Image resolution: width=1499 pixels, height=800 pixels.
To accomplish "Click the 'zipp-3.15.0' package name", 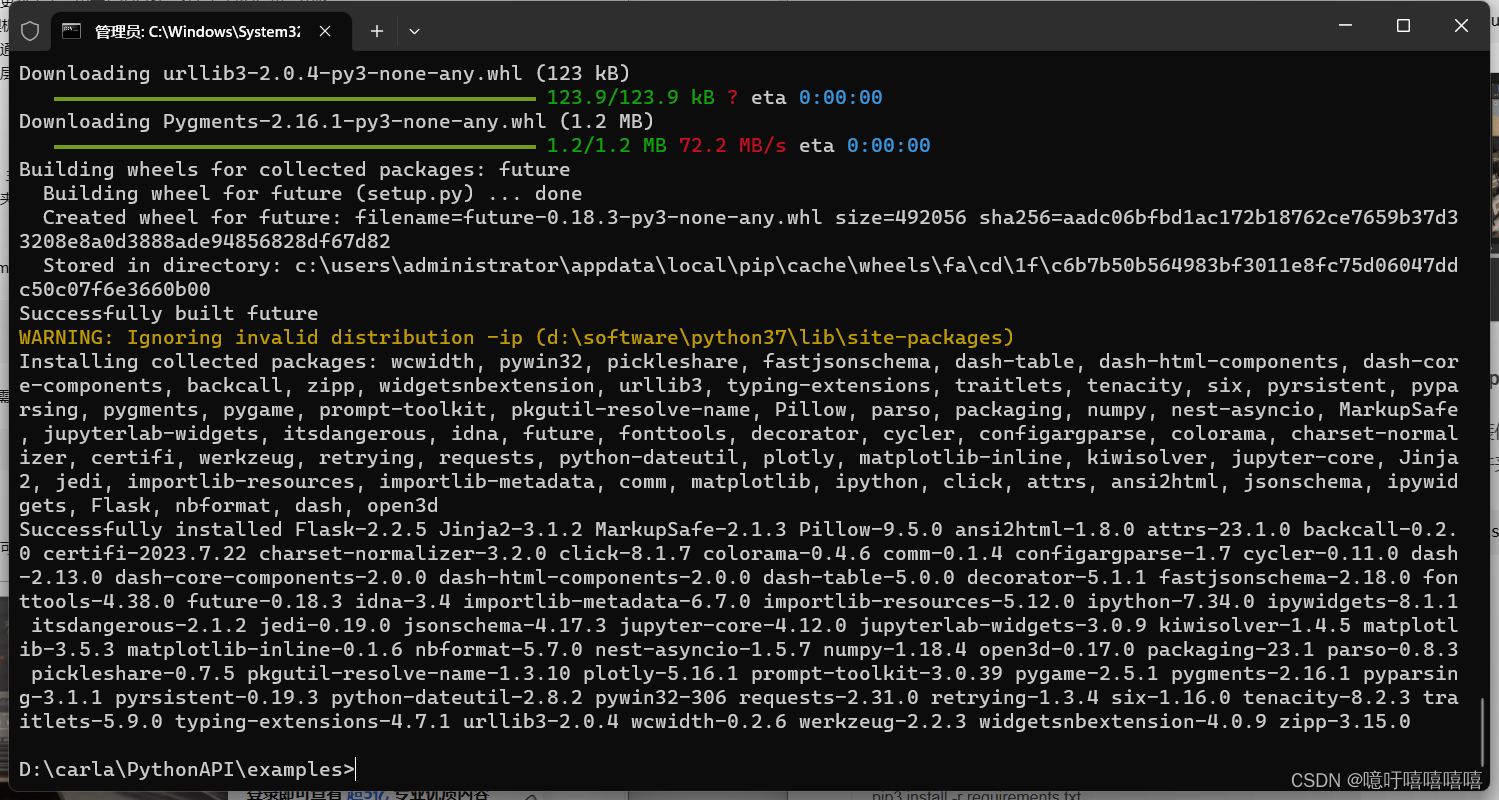I will click(1345, 721).
